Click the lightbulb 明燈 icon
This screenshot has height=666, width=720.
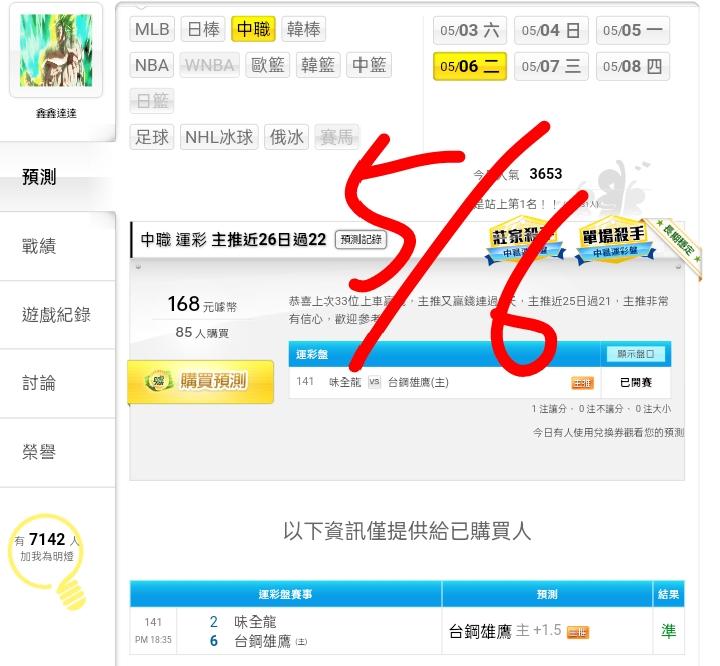(x=47, y=561)
